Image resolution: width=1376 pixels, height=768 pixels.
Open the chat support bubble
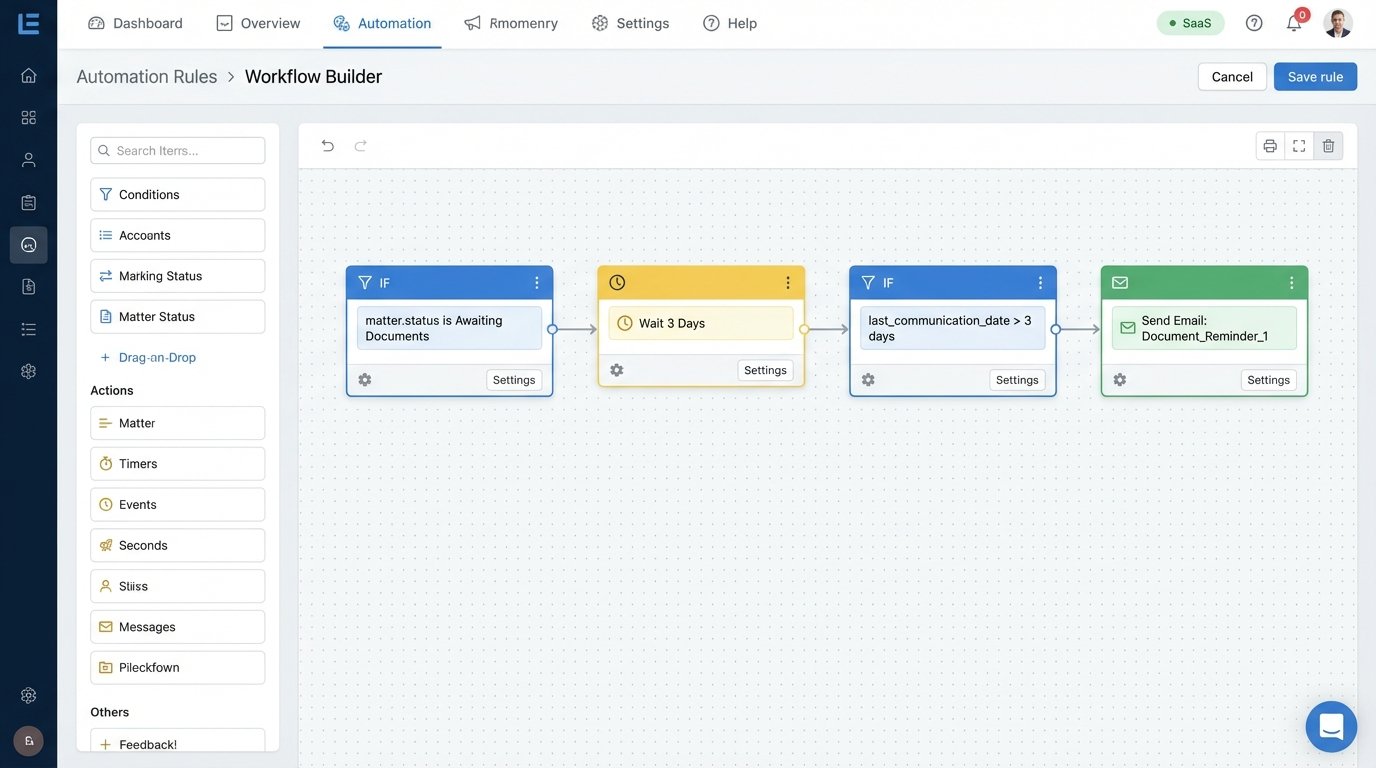pyautogui.click(x=1330, y=724)
